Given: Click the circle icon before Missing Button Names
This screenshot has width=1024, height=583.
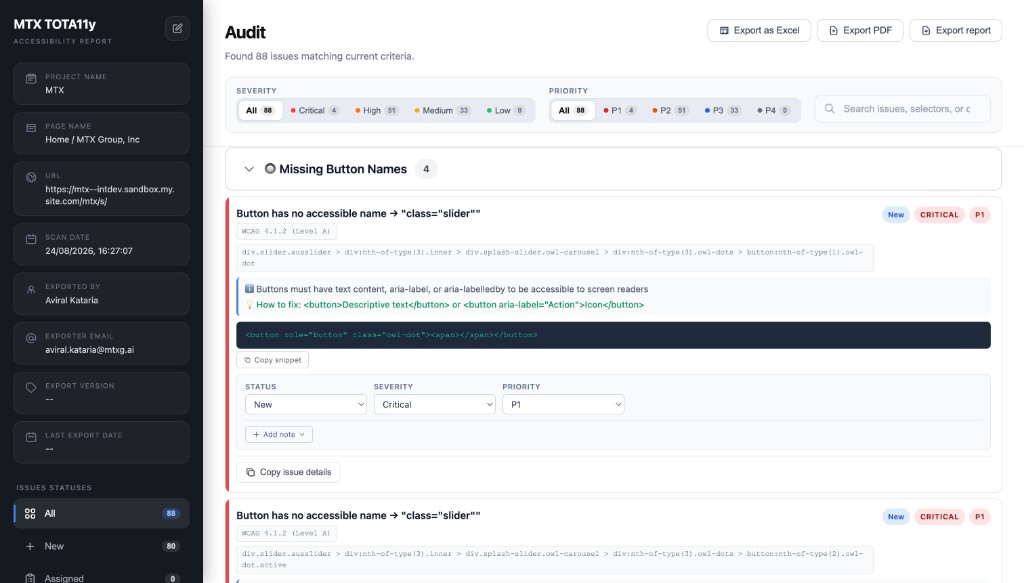Looking at the screenshot, I should click(270, 168).
